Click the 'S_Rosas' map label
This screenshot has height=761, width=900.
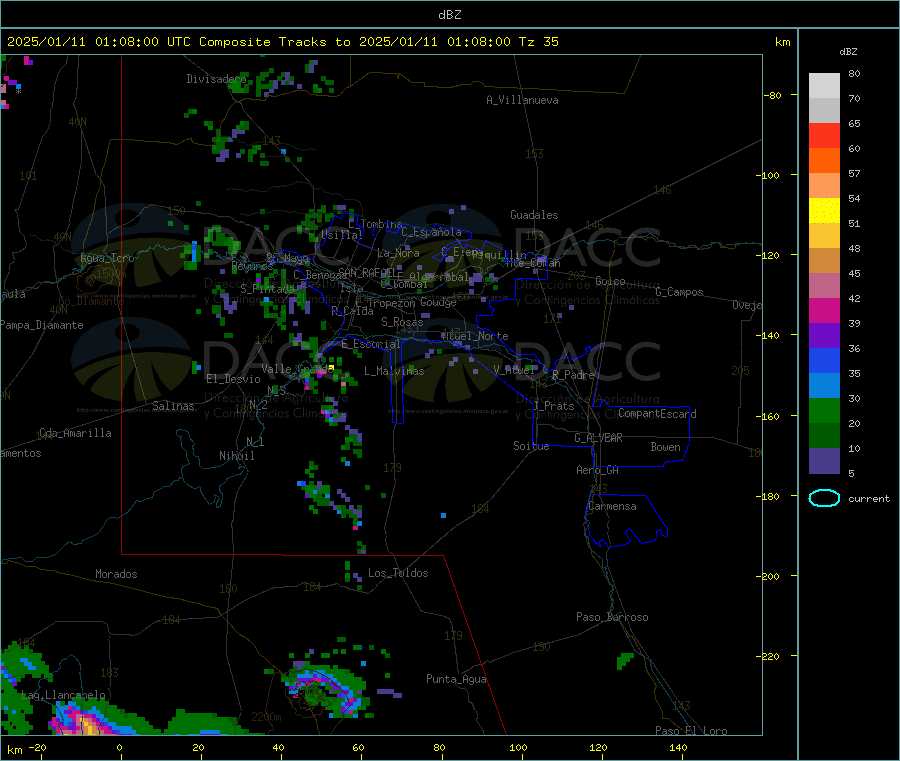[x=402, y=322]
